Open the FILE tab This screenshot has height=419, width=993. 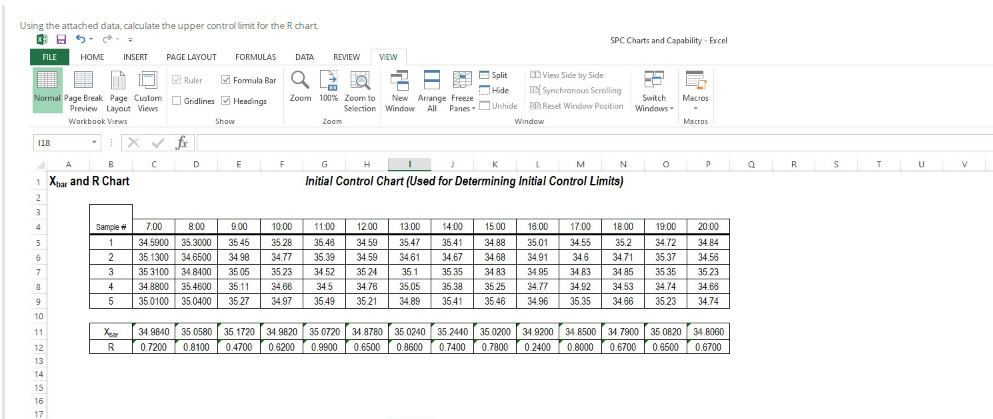pyautogui.click(x=50, y=57)
